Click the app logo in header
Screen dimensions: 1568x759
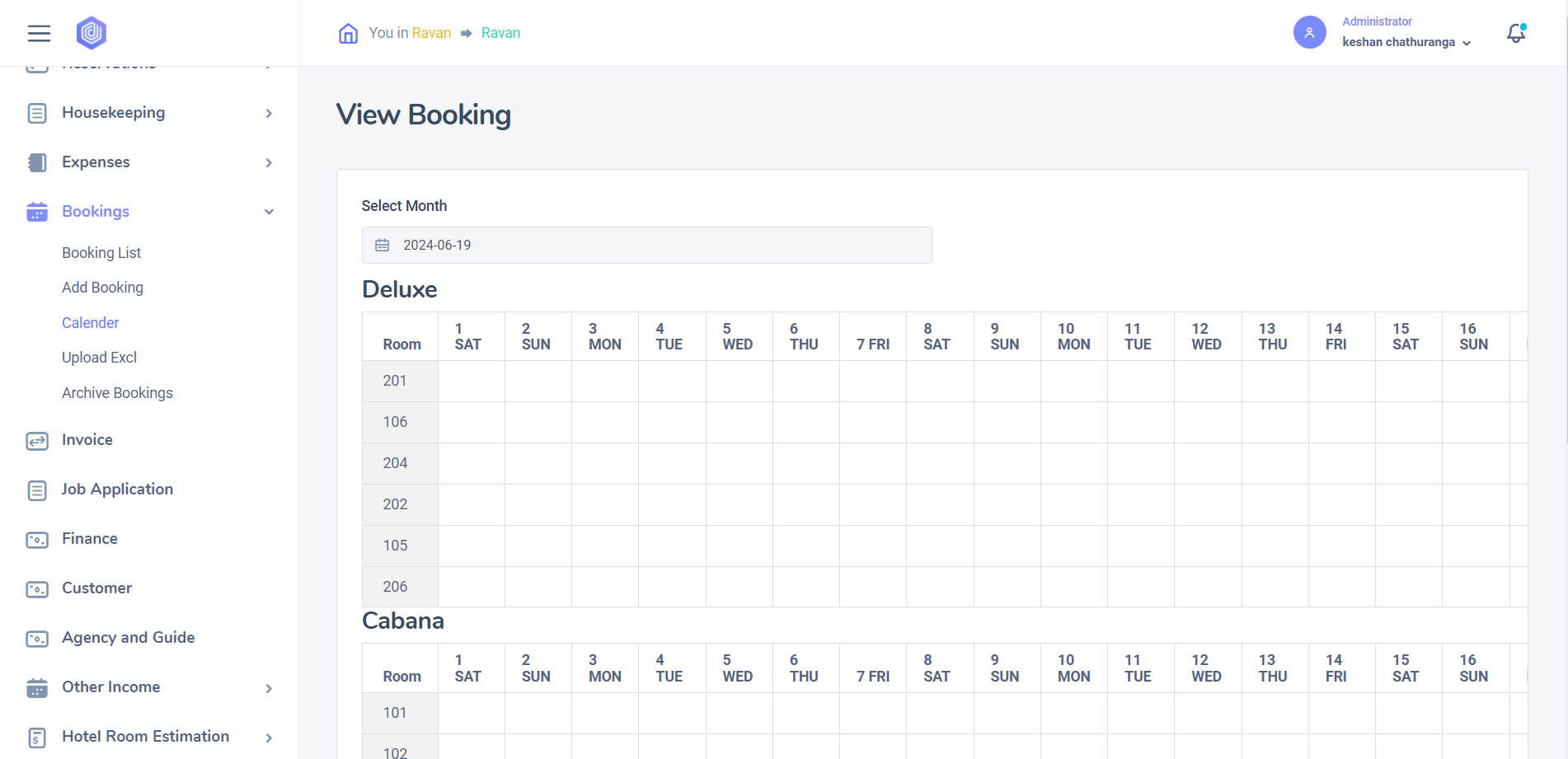click(92, 33)
